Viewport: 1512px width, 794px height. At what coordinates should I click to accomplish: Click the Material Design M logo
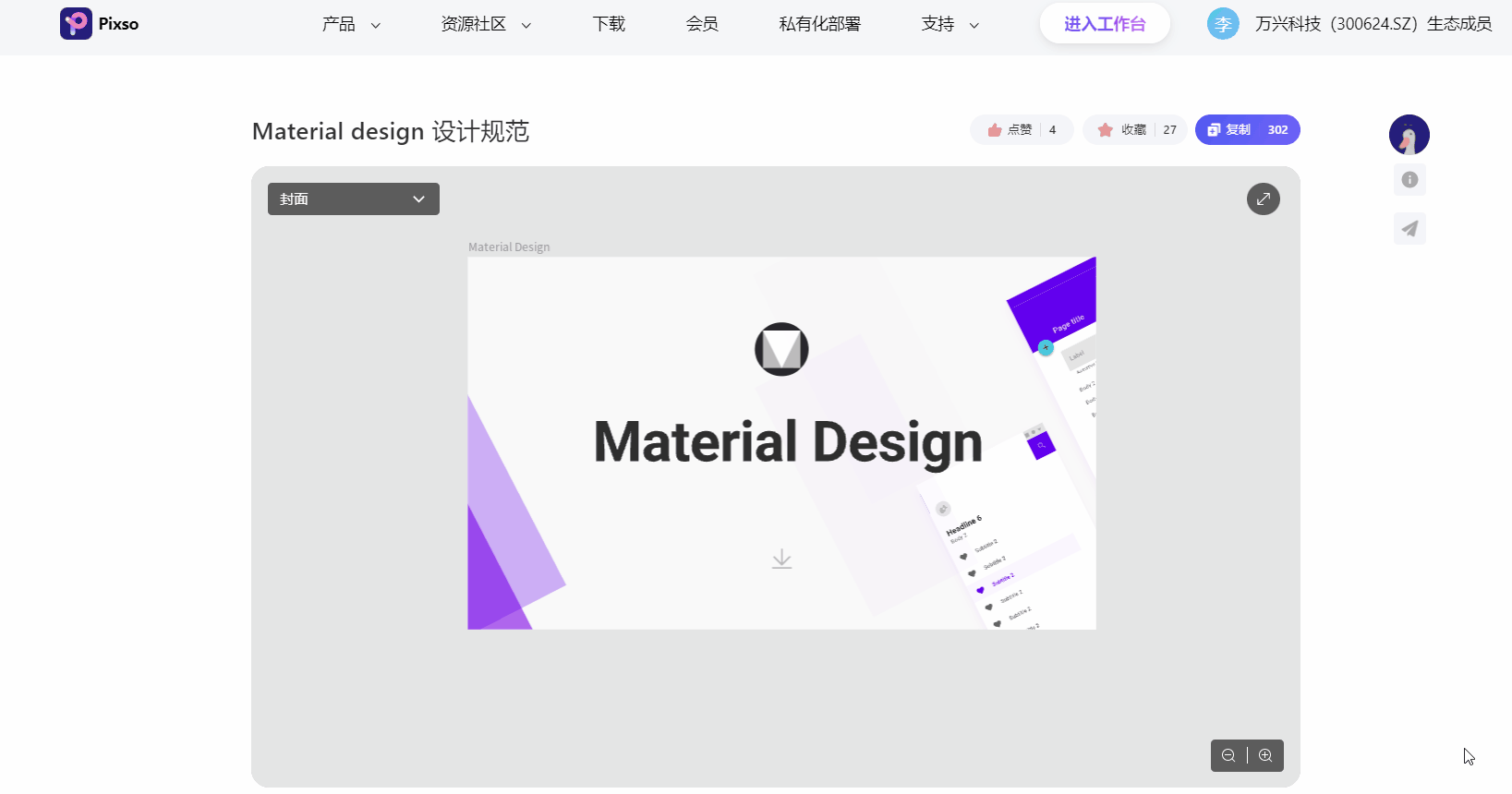781,349
